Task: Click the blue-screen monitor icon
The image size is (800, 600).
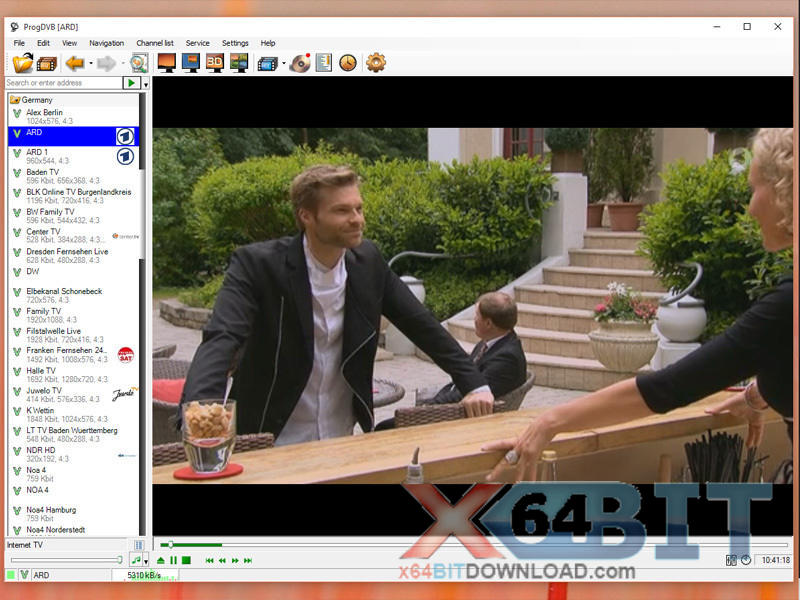Action: (x=191, y=63)
